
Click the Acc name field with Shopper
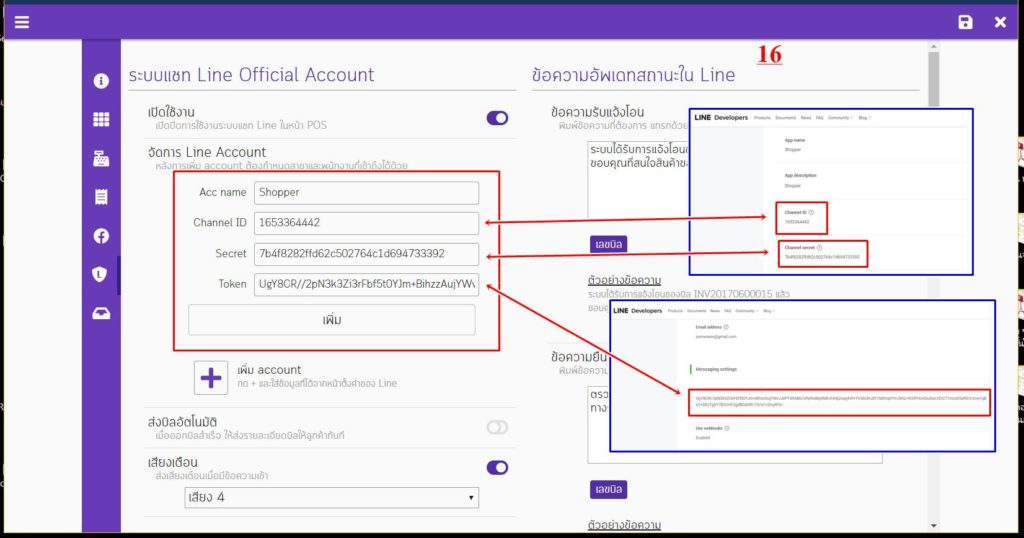coord(366,193)
